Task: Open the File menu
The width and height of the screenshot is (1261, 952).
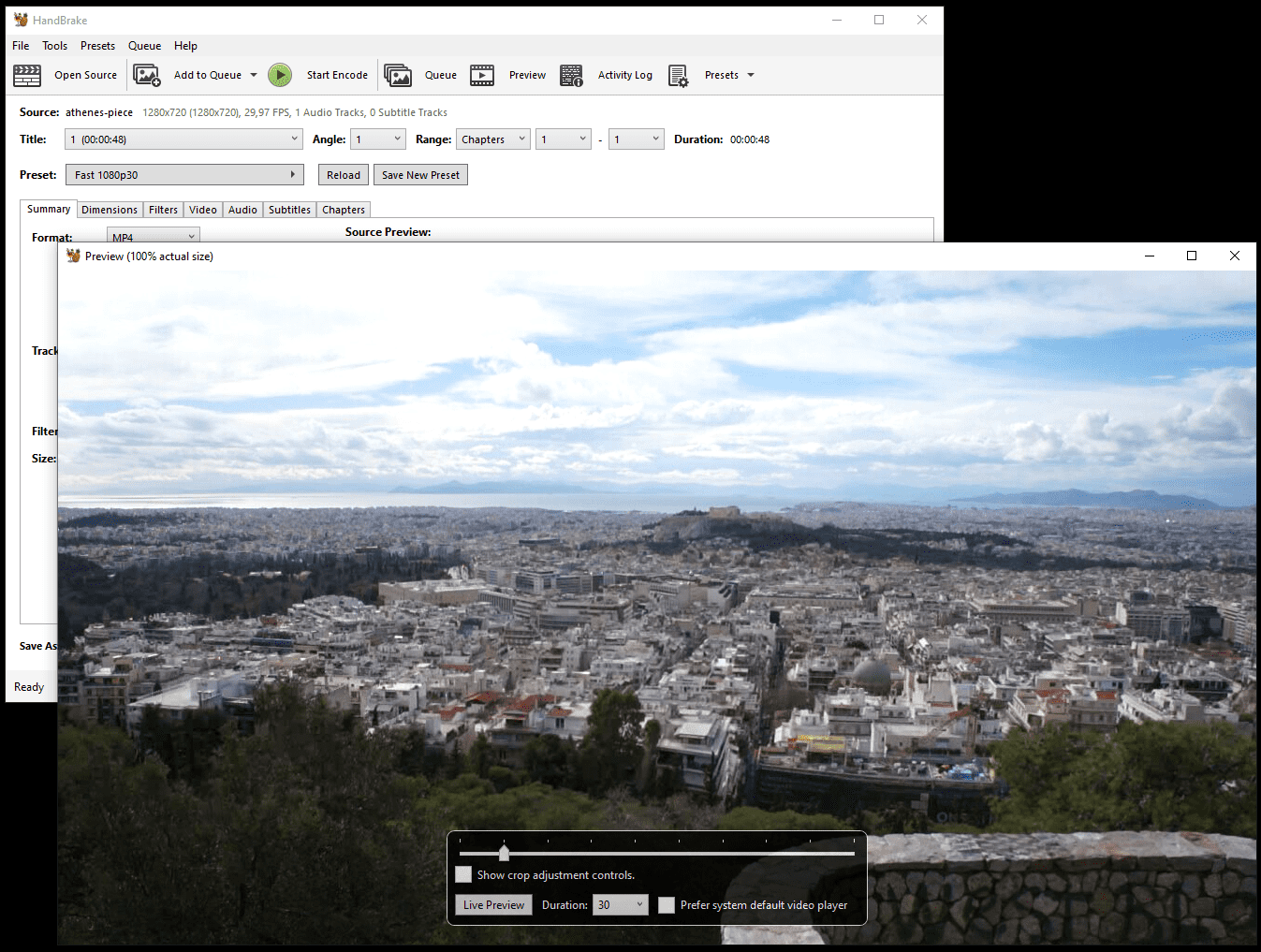Action: click(21, 46)
